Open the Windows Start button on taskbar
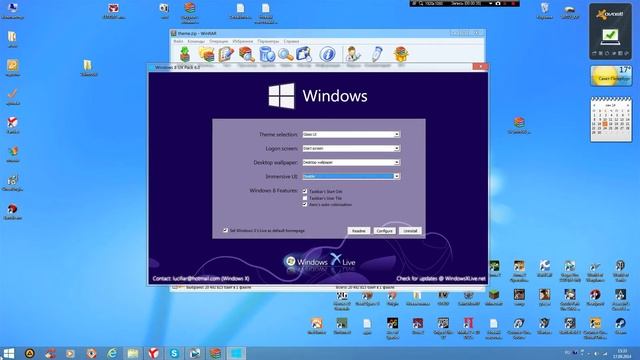The height and width of the screenshot is (360, 640). (8, 353)
